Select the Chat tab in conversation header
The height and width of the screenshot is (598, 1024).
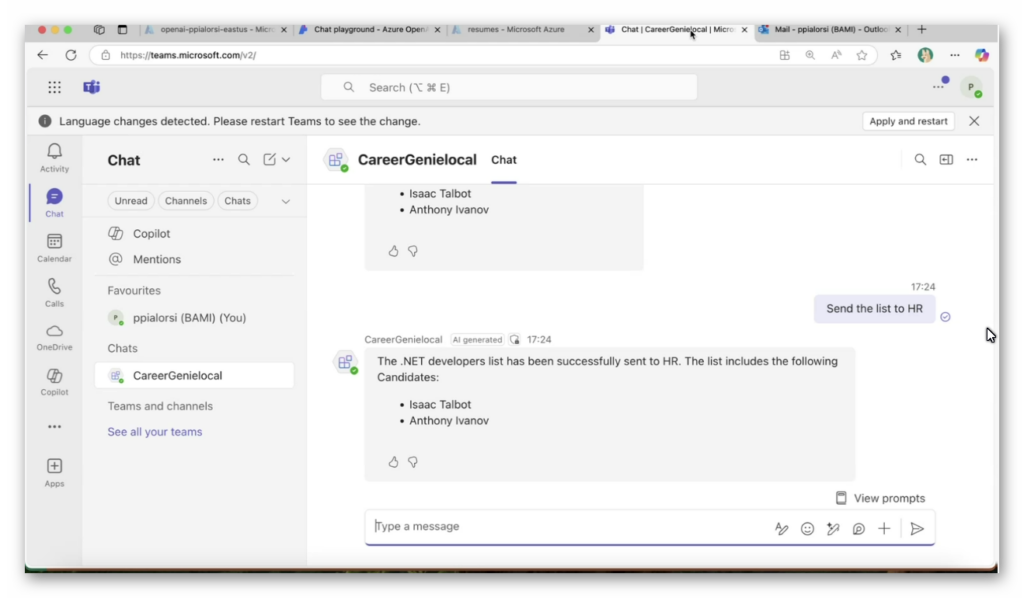point(504,160)
